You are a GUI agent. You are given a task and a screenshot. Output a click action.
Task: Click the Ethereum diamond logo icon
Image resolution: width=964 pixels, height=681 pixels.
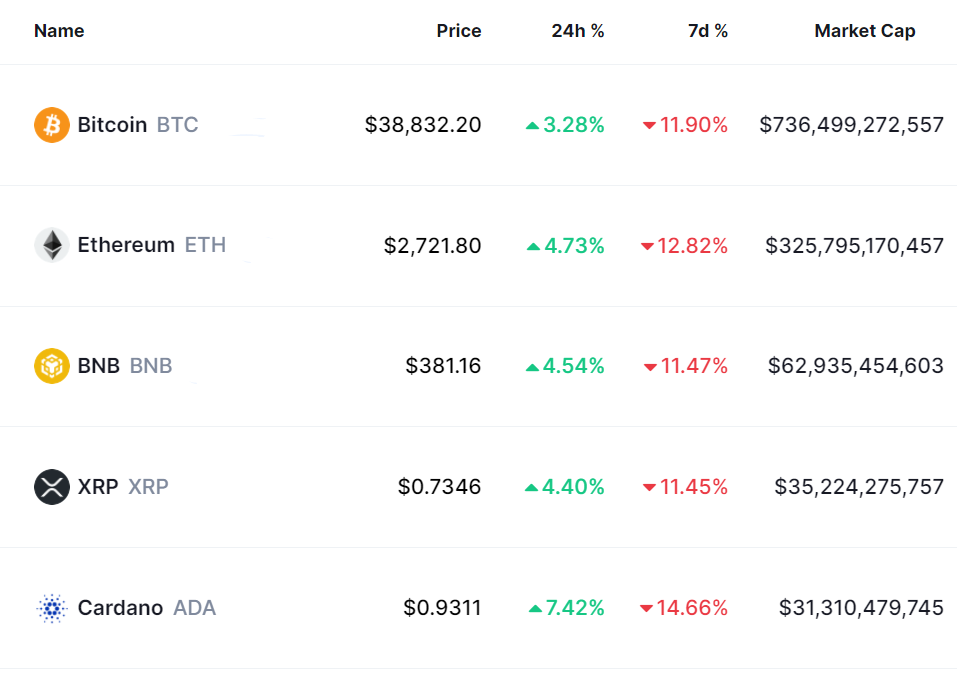52,245
